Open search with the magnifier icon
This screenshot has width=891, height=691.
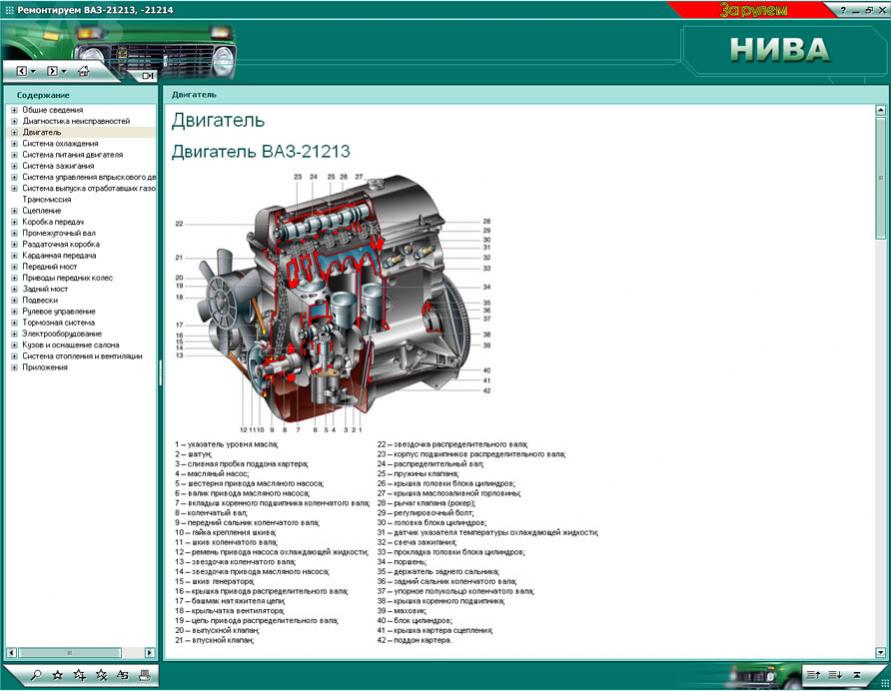click(x=36, y=675)
